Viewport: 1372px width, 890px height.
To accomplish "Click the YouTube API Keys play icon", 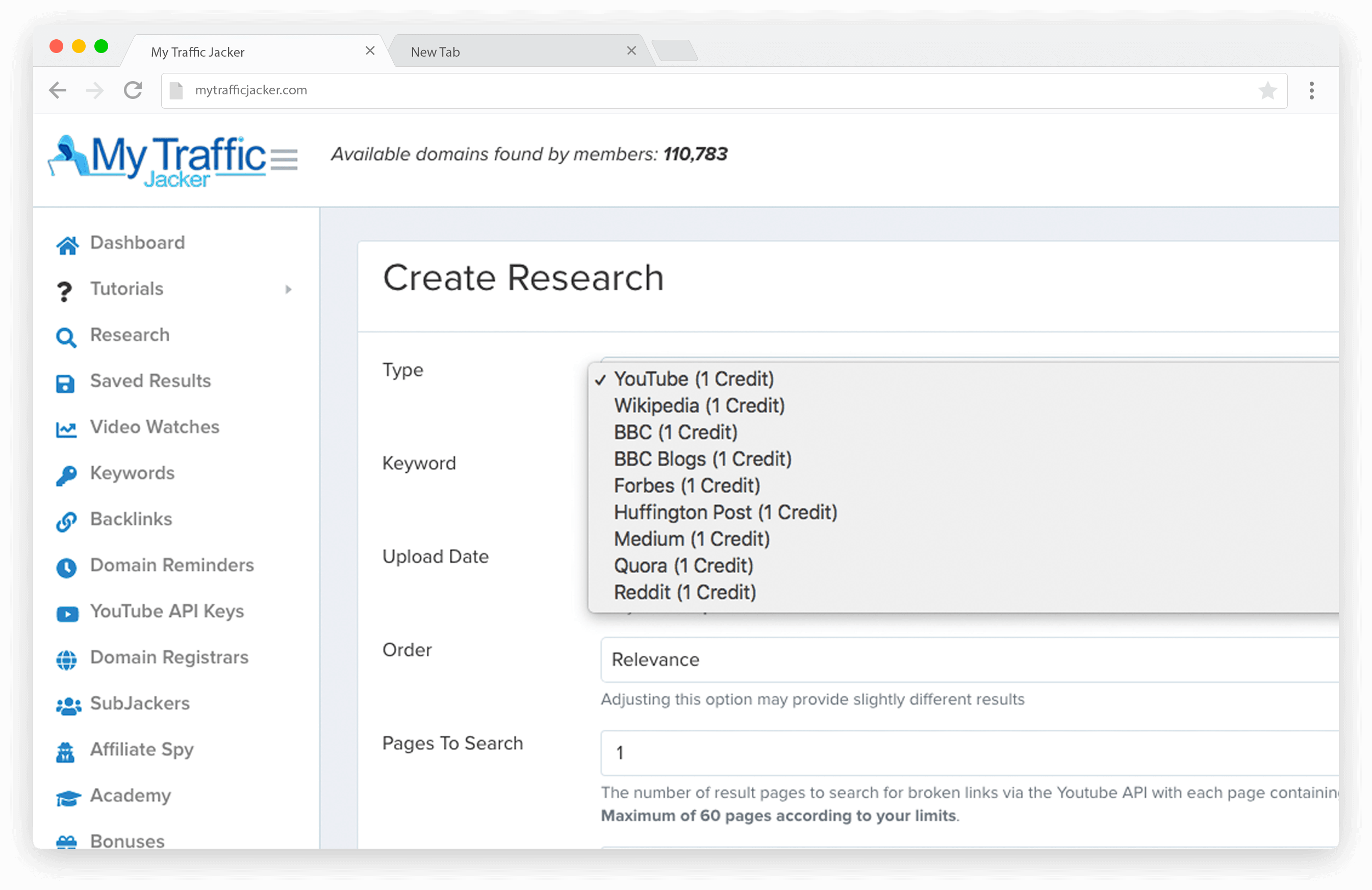I will (x=67, y=614).
